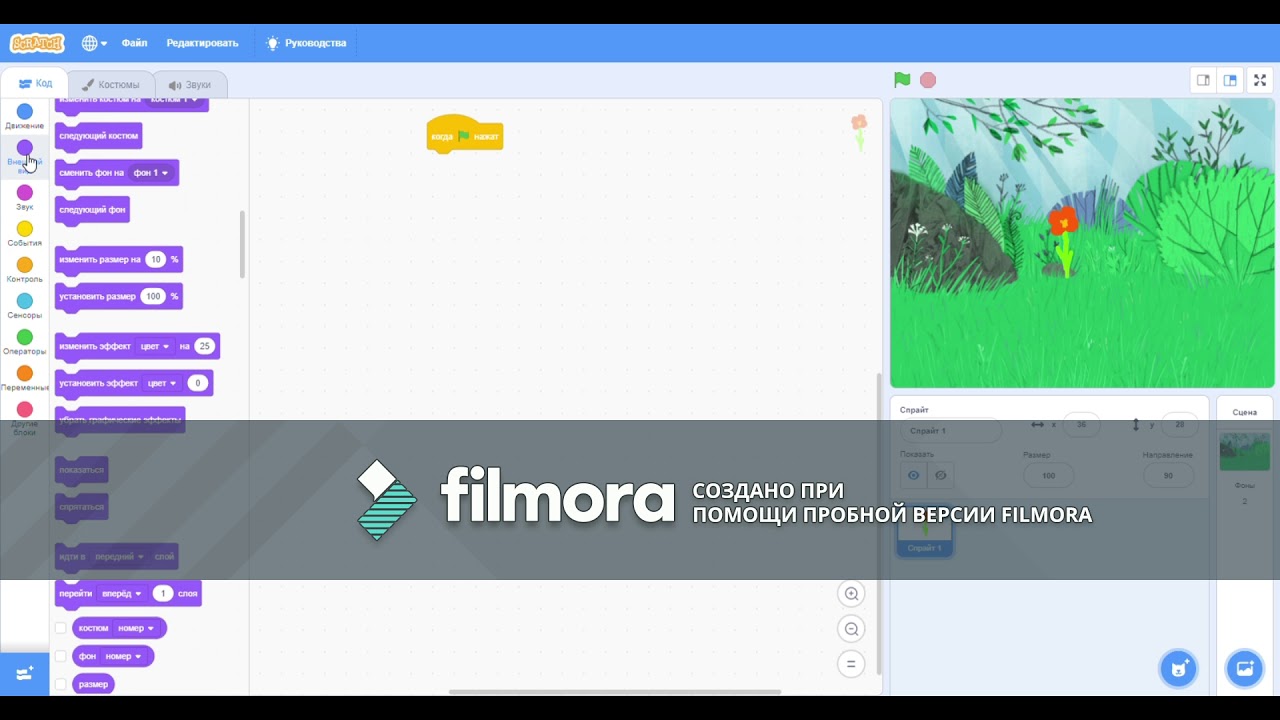Select the Контроль block category
Viewport: 1280px width, 720px height.
tap(25, 270)
